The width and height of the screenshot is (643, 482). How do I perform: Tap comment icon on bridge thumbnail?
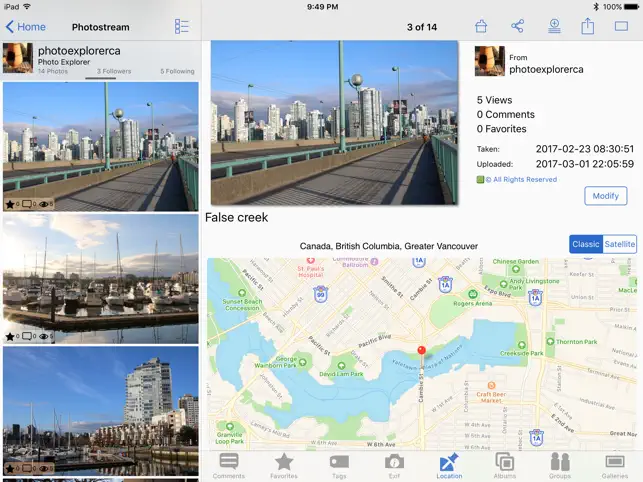[27, 204]
